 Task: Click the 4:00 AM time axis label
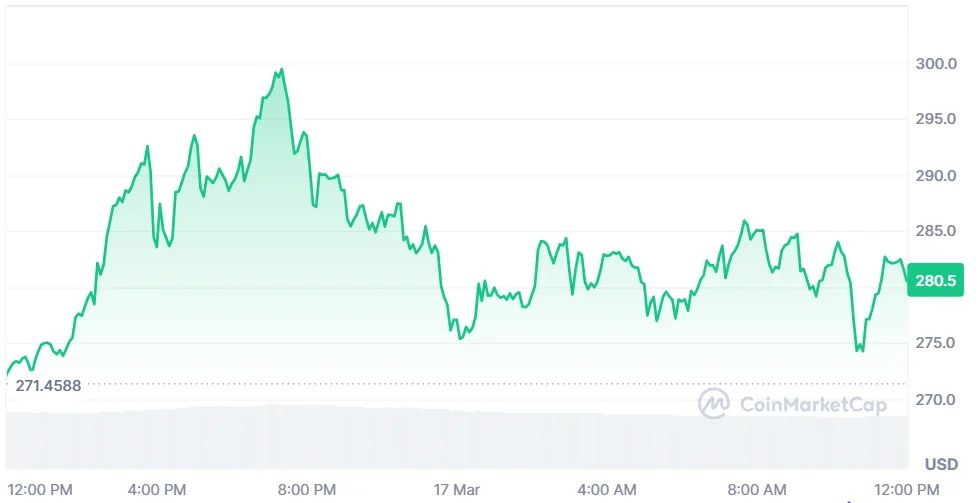click(608, 490)
